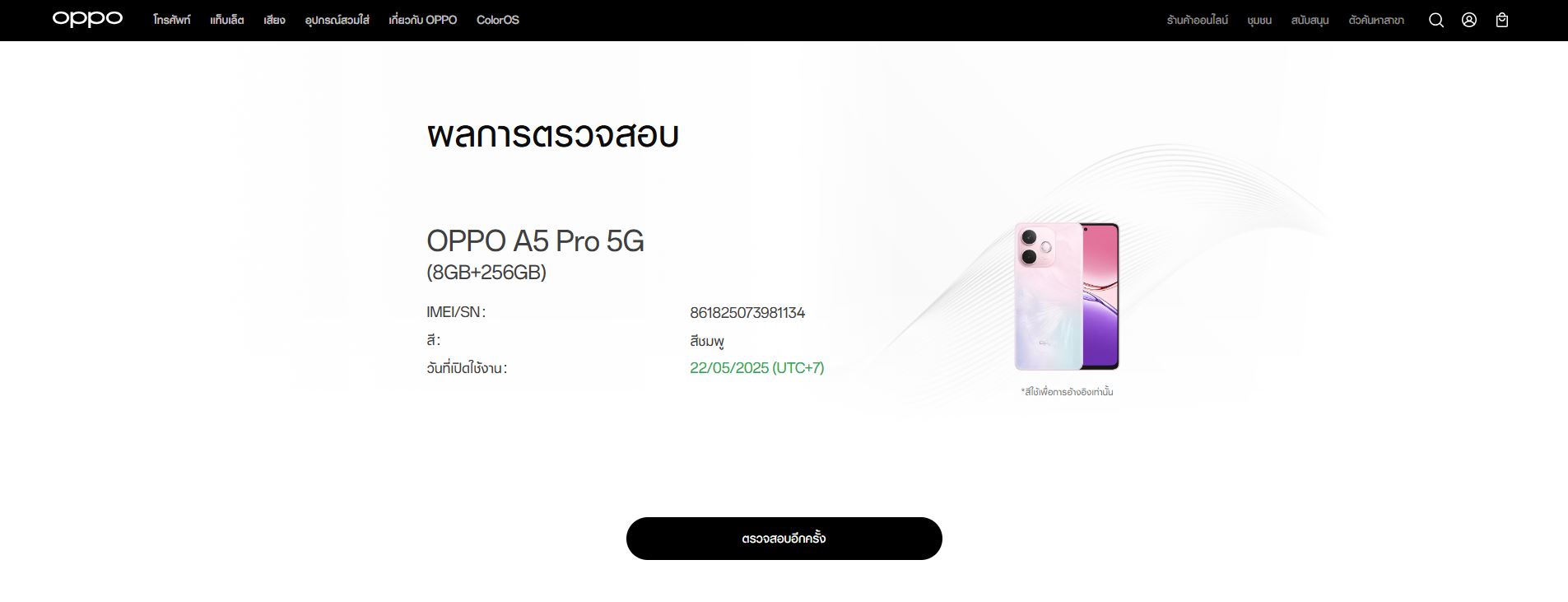The width and height of the screenshot is (1568, 602).
Task: Expand the อุปกรณ์สวมใส่ category menu
Action: click(x=337, y=20)
